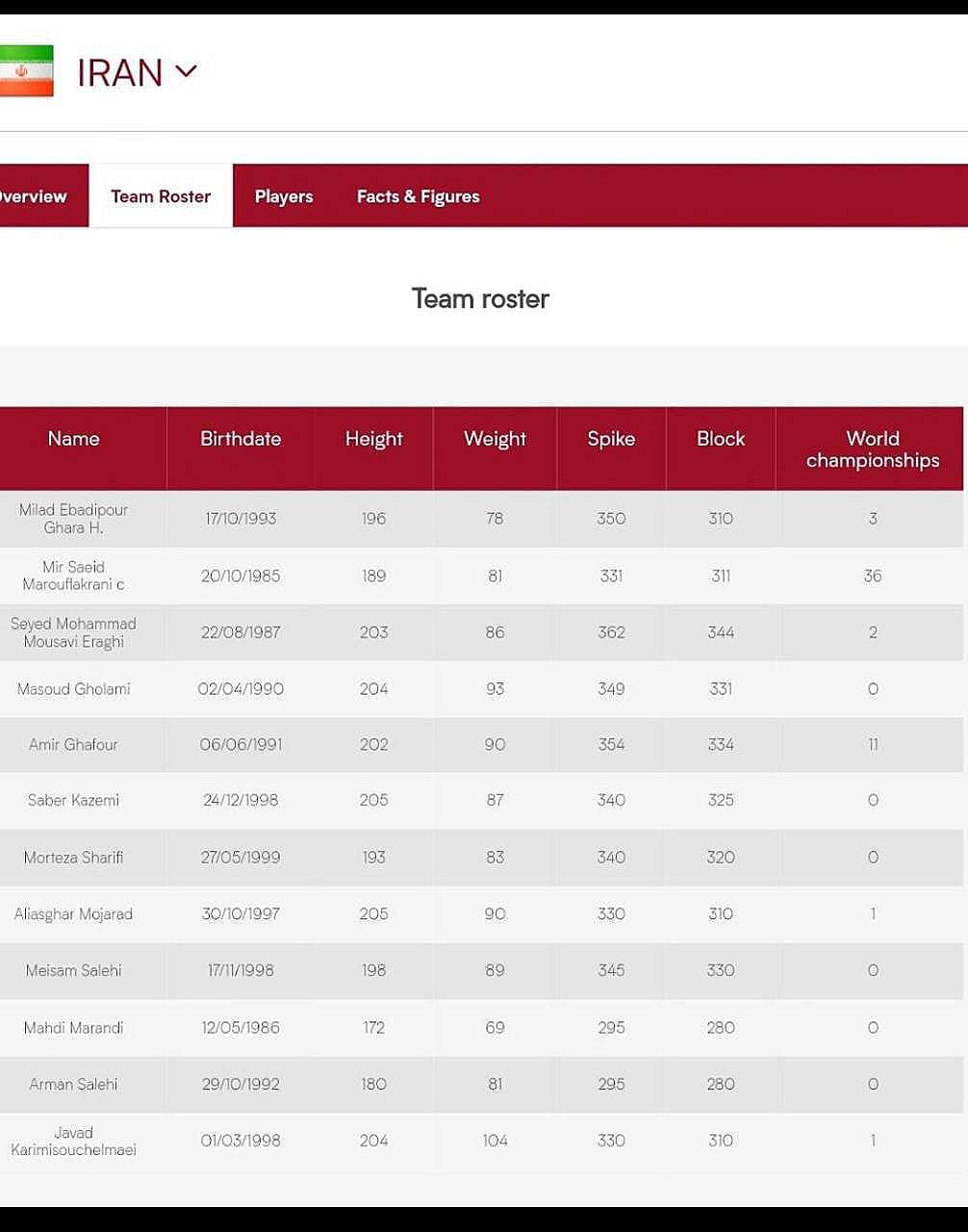Click the Iran flag icon
Screen dimensions: 968x1232
pyautogui.click(x=26, y=72)
